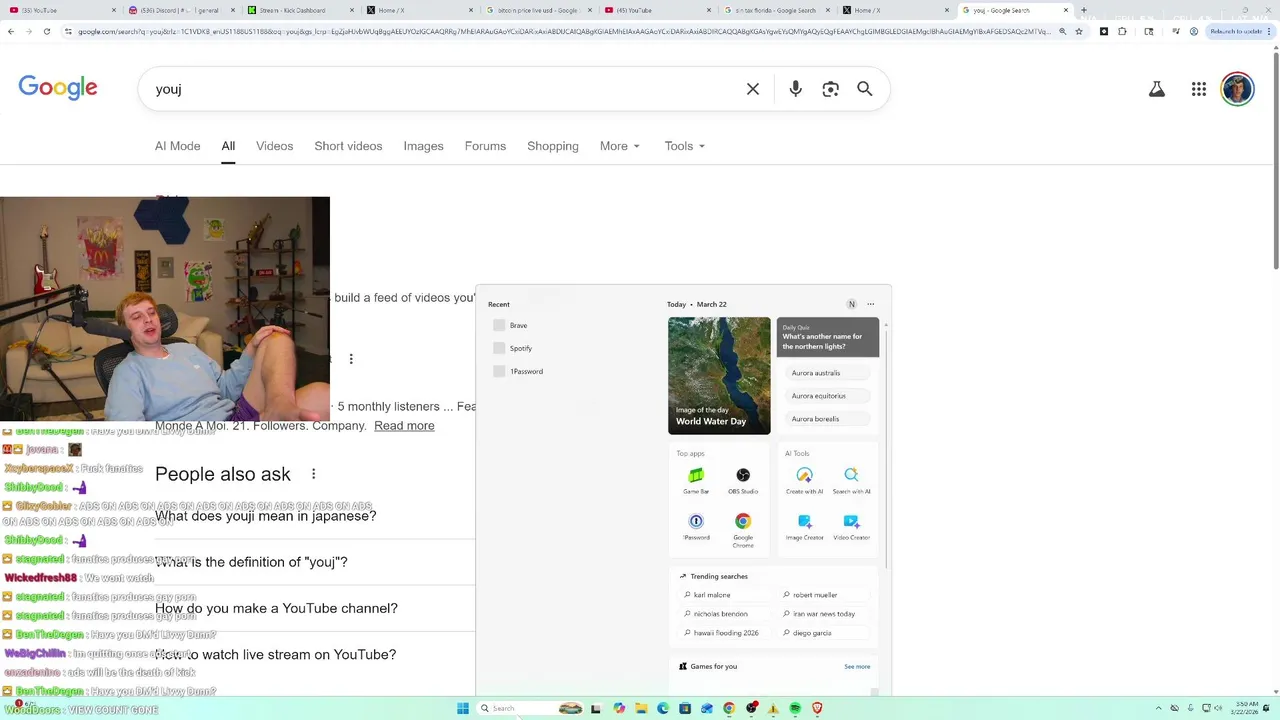Open File Explorer from the taskbar
Screen dimensions: 1280x720
[x=641, y=708]
